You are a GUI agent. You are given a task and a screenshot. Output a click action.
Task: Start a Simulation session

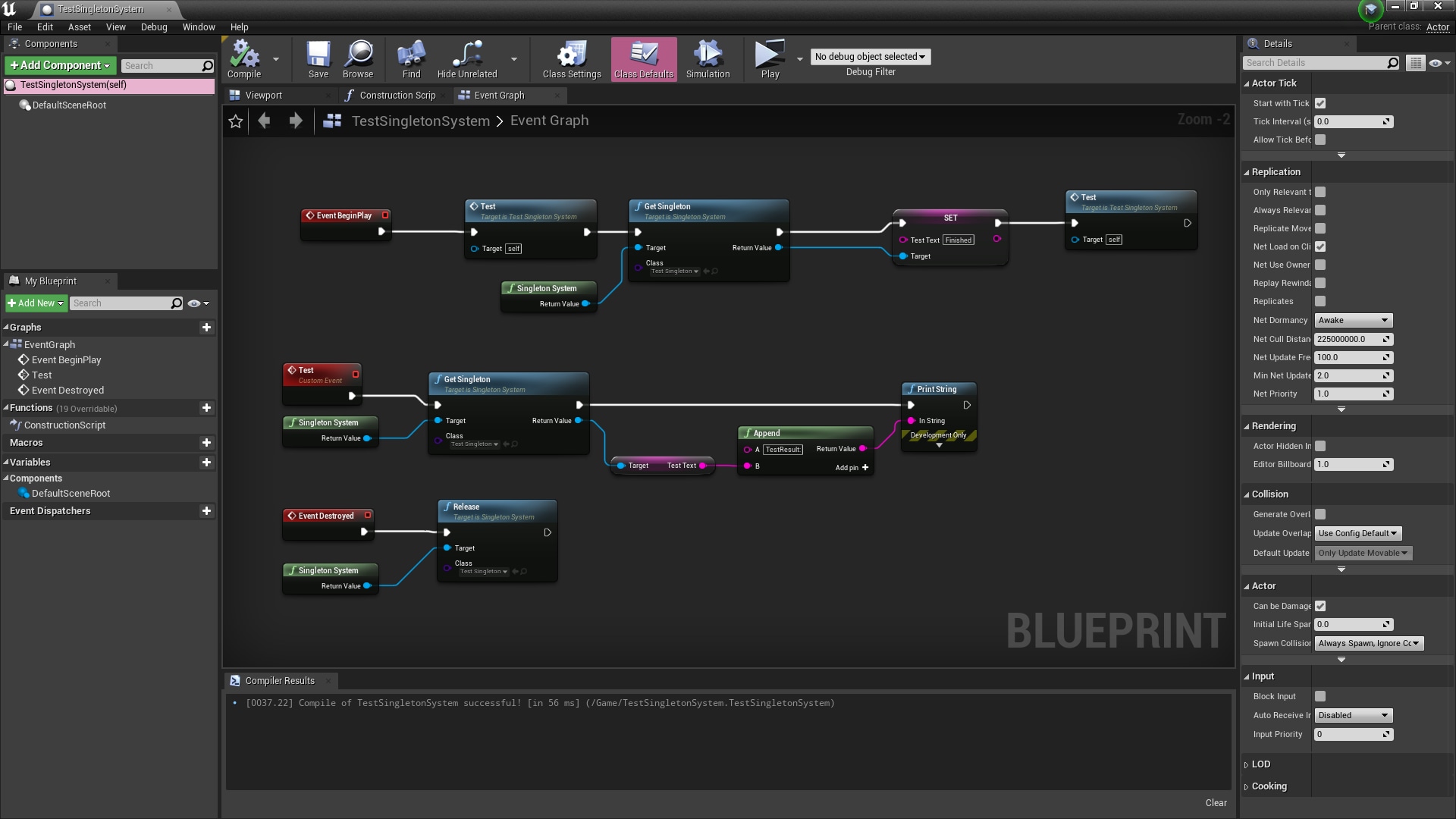(706, 59)
